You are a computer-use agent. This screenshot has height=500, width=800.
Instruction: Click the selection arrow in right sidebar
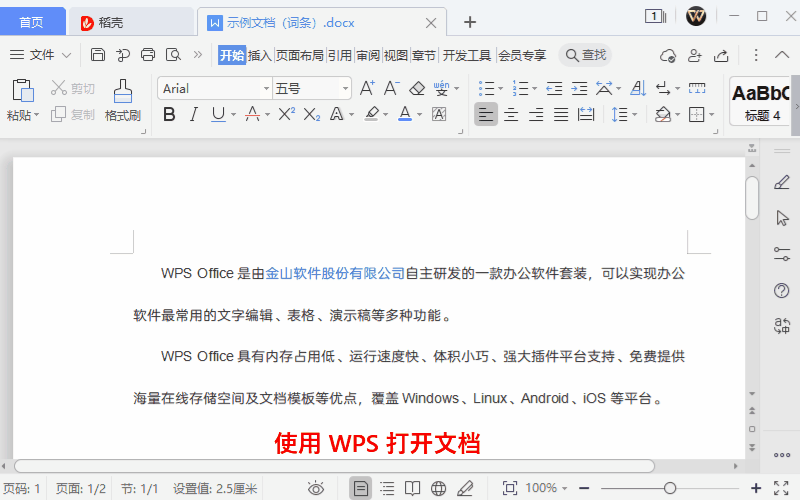click(782, 218)
